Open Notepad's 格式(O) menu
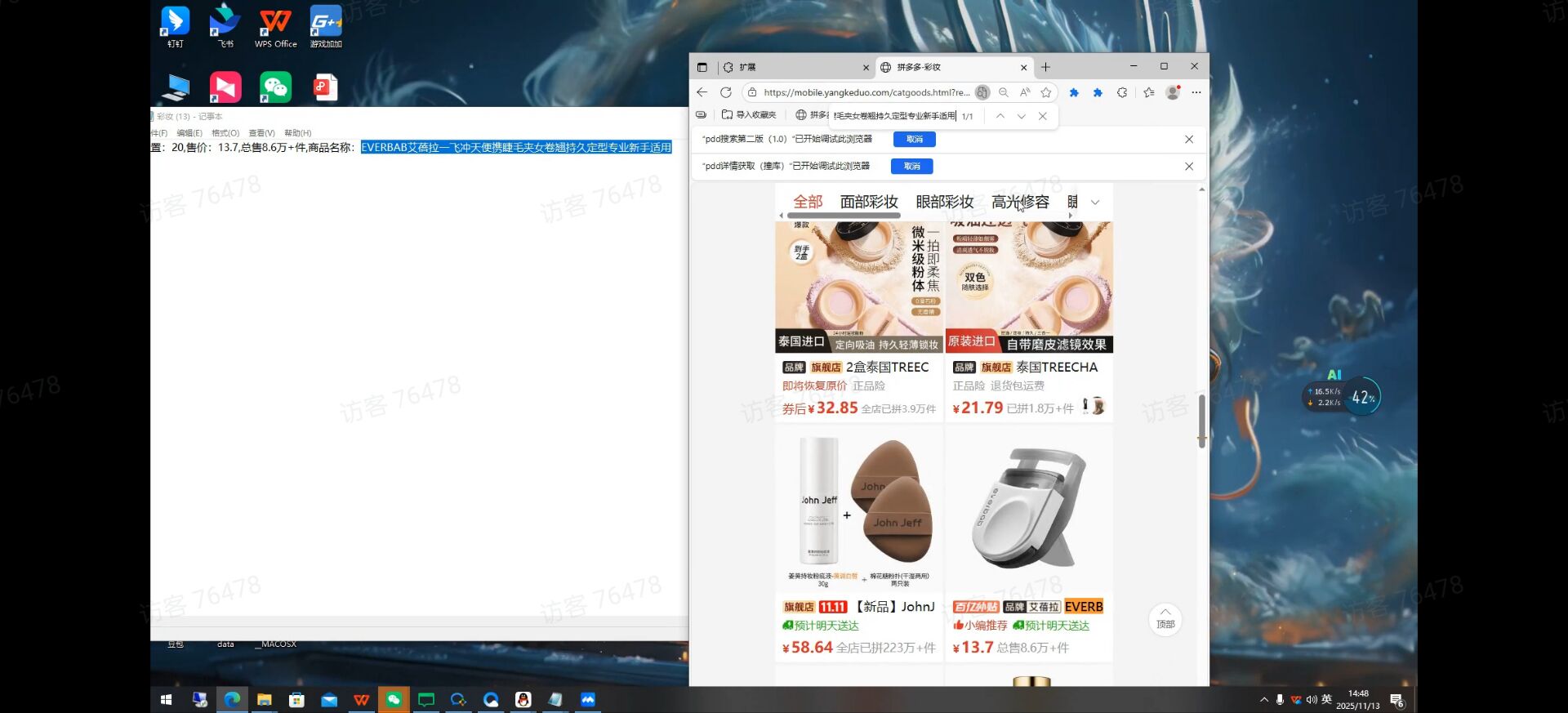Viewport: 1568px width, 713px height. (225, 133)
